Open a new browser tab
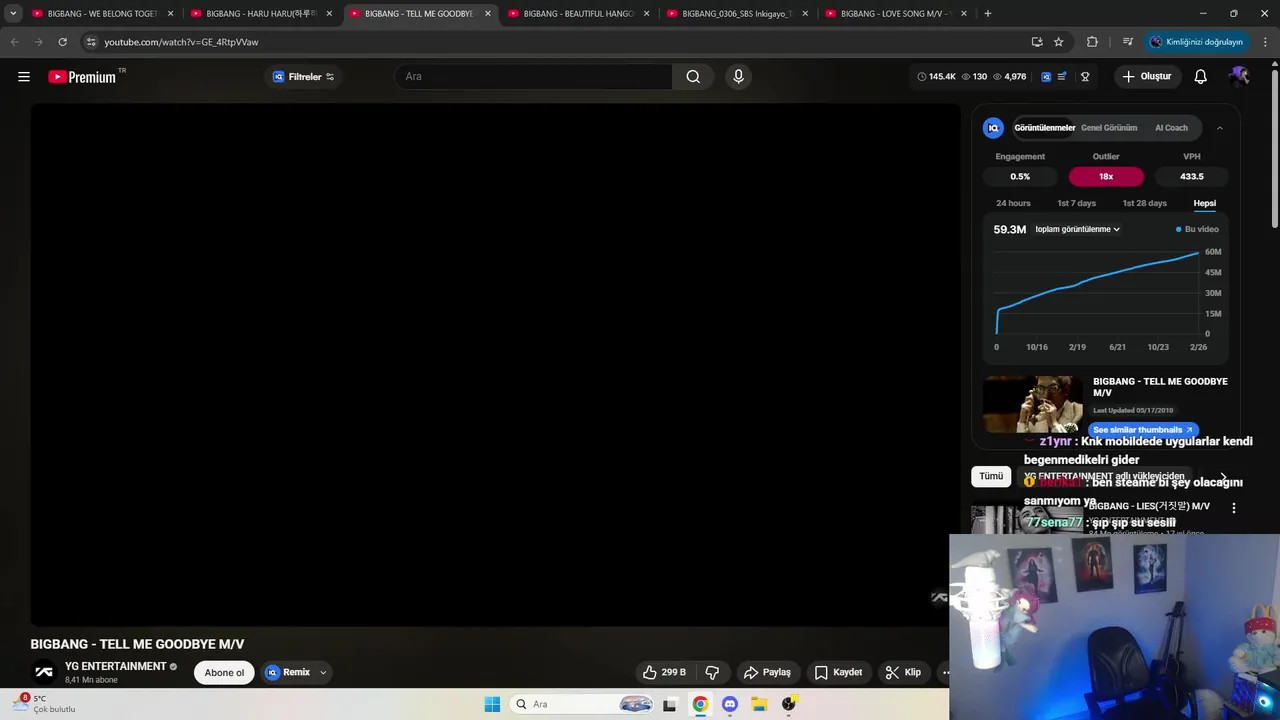 (987, 13)
